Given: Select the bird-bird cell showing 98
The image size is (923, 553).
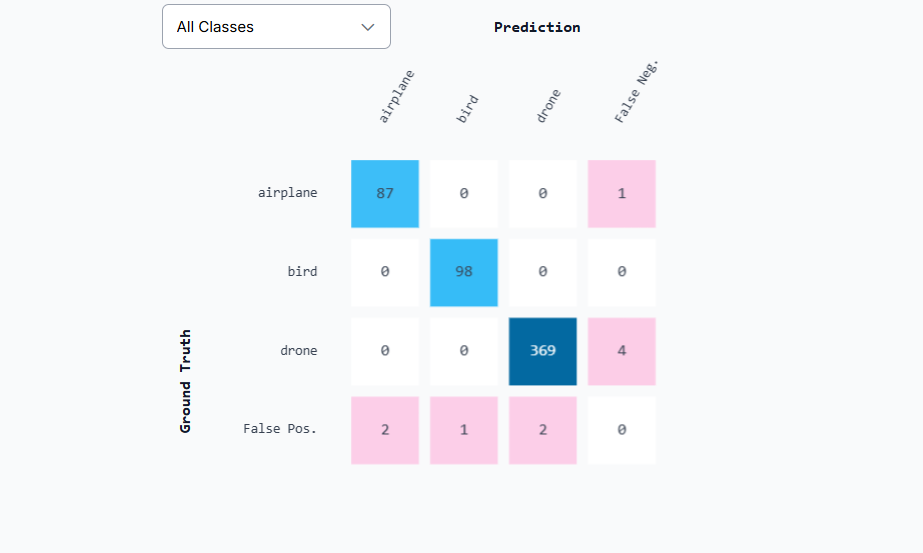Looking at the screenshot, I should point(464,272).
